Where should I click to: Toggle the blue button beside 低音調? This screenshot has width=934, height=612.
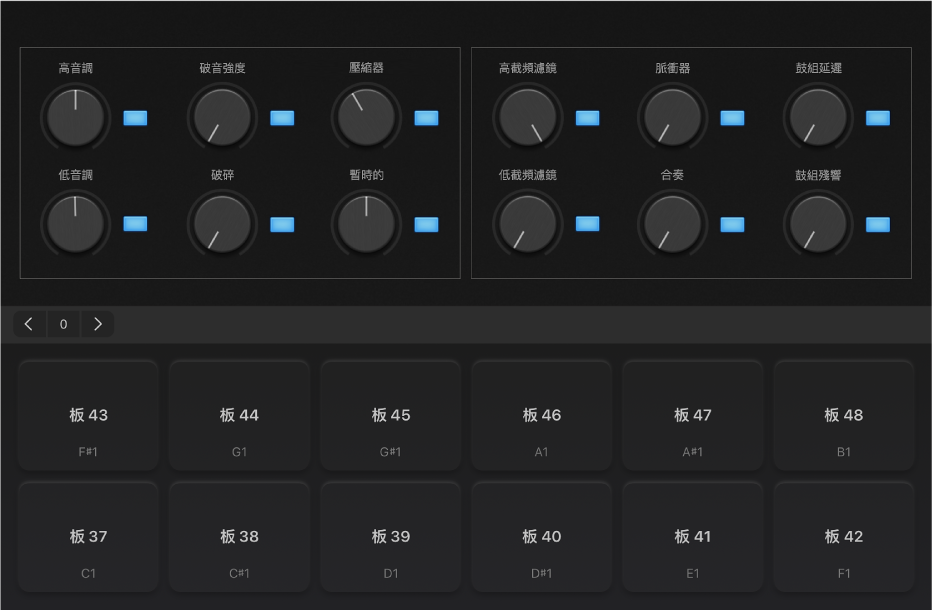tap(135, 224)
